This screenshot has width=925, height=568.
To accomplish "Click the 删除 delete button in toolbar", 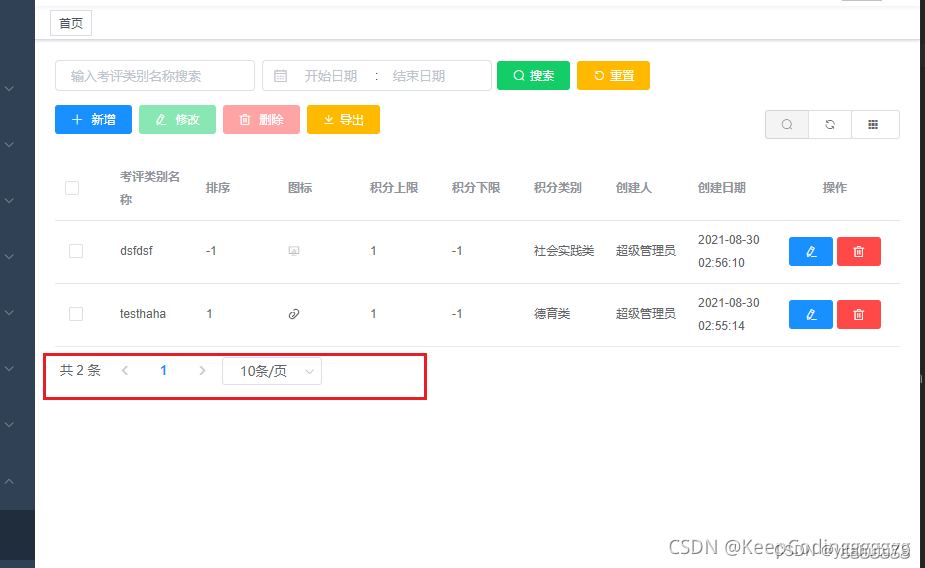I will pyautogui.click(x=261, y=120).
